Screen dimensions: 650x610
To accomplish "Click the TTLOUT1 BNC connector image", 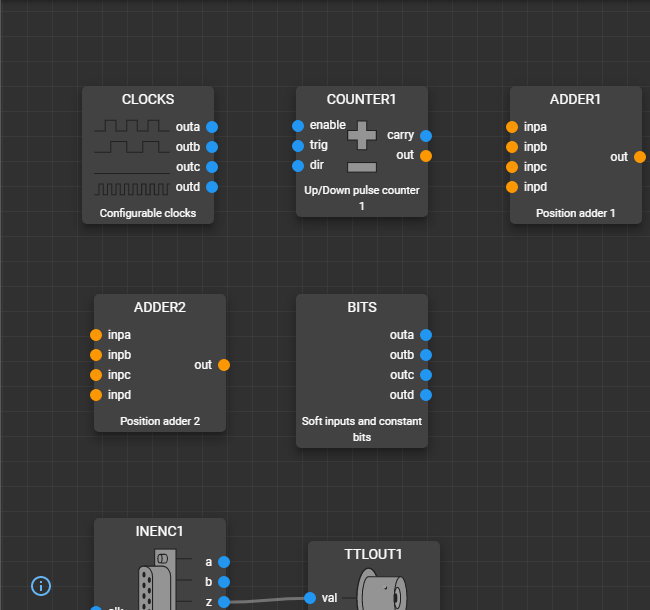I will (382, 589).
